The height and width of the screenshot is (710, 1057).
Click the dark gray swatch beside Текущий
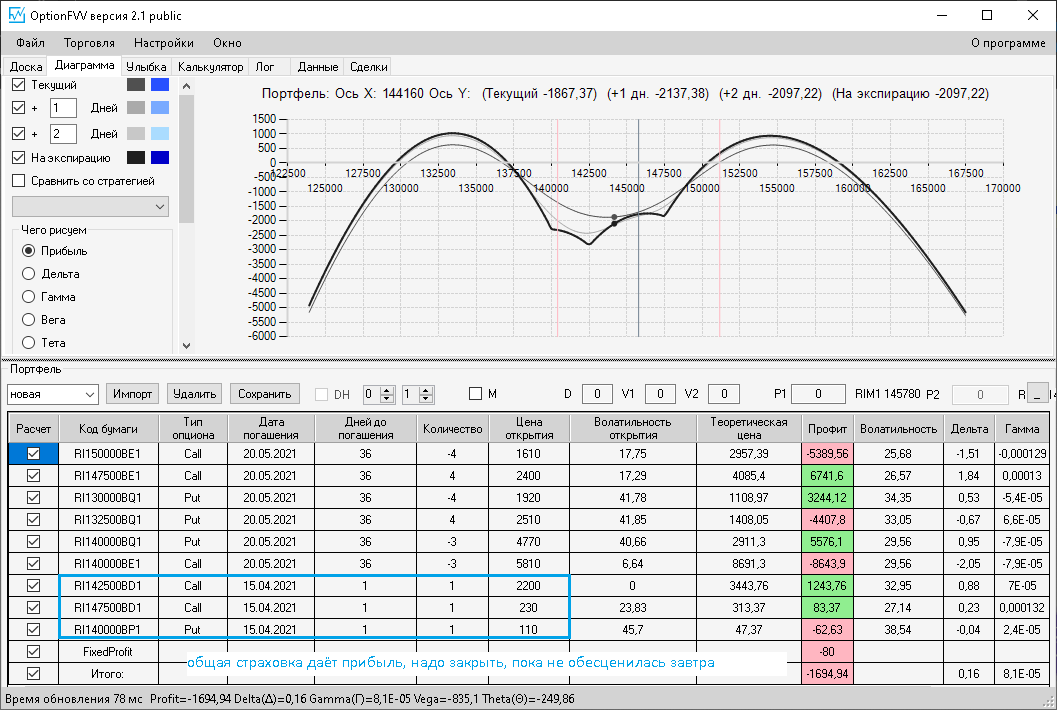click(x=136, y=85)
